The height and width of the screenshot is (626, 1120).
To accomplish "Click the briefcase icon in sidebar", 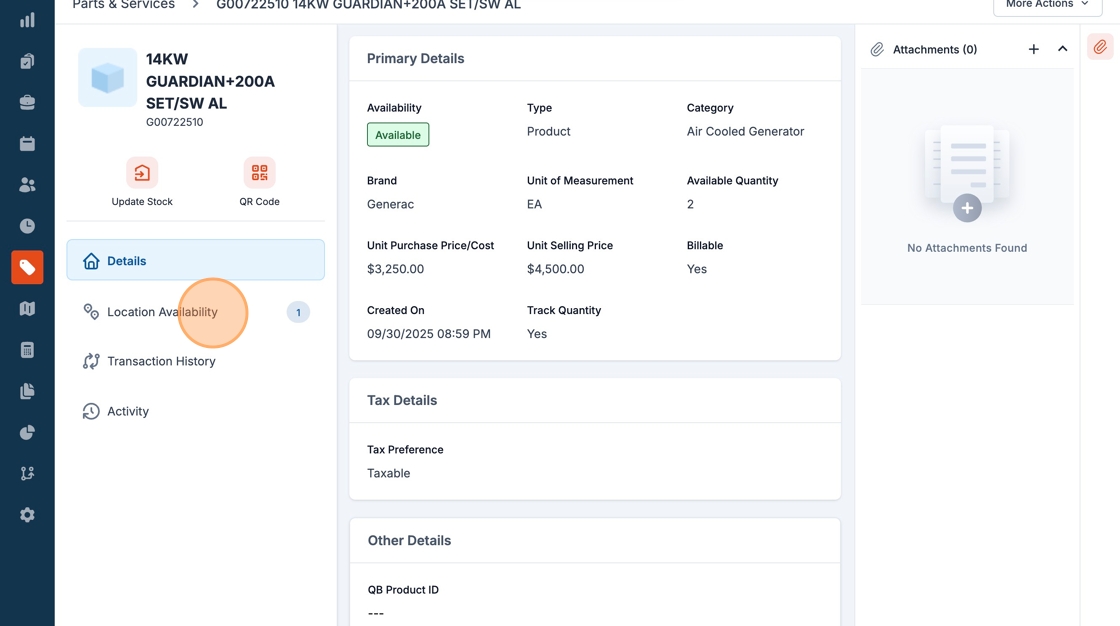I will tap(27, 103).
